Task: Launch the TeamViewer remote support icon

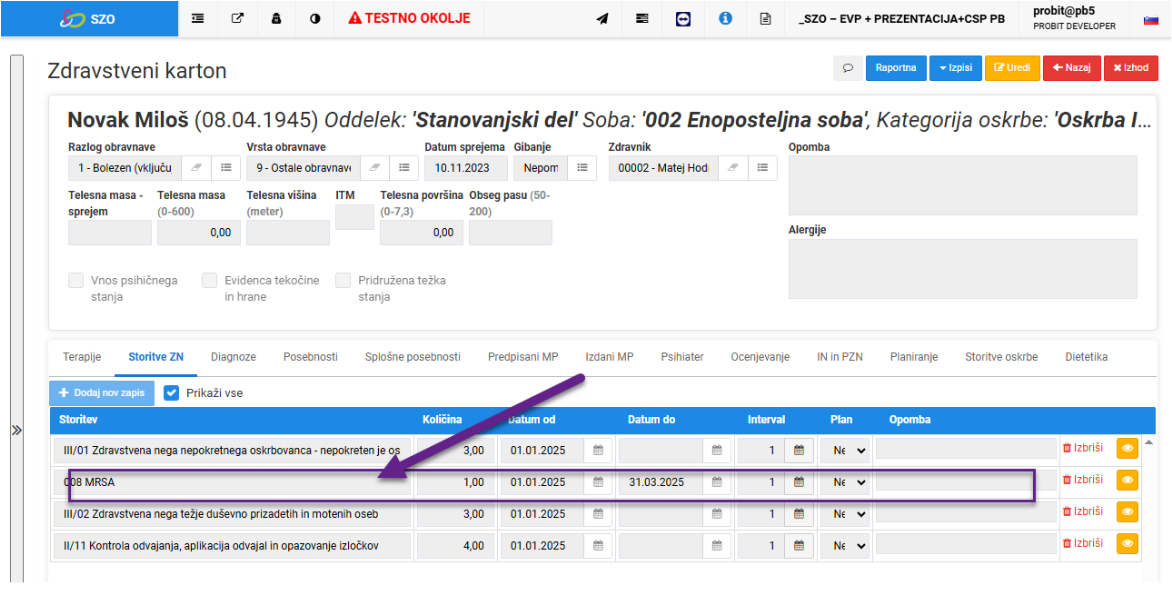Action: tap(682, 19)
